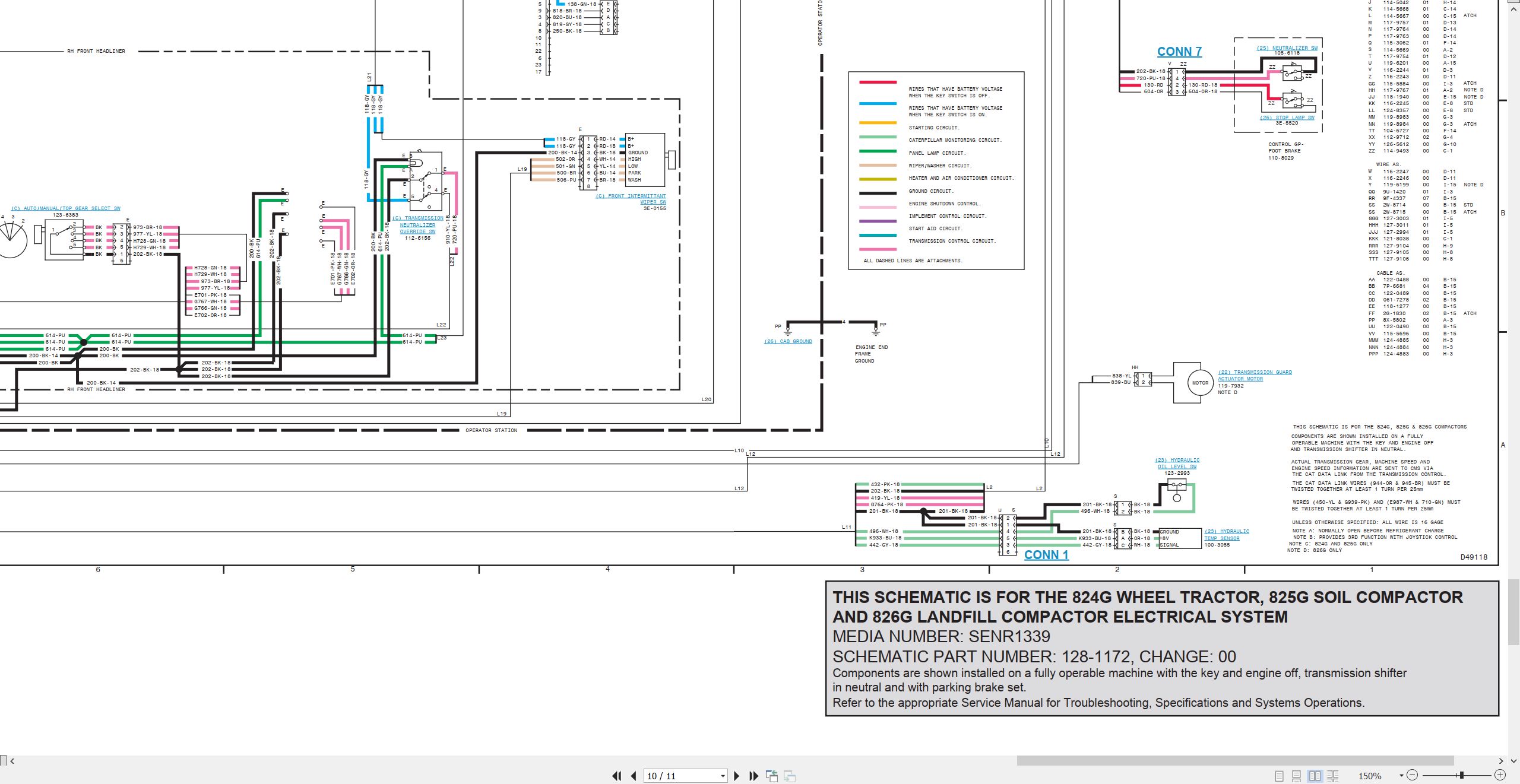
Task: Click the ENGINE END FRAME GROUND label
Action: (871, 354)
